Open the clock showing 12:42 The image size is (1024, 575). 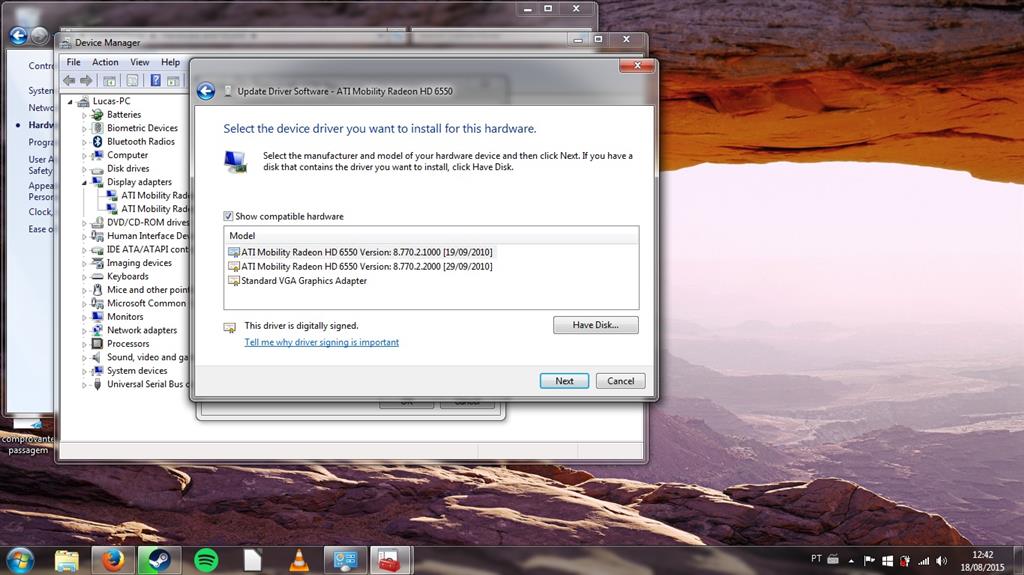coord(982,561)
